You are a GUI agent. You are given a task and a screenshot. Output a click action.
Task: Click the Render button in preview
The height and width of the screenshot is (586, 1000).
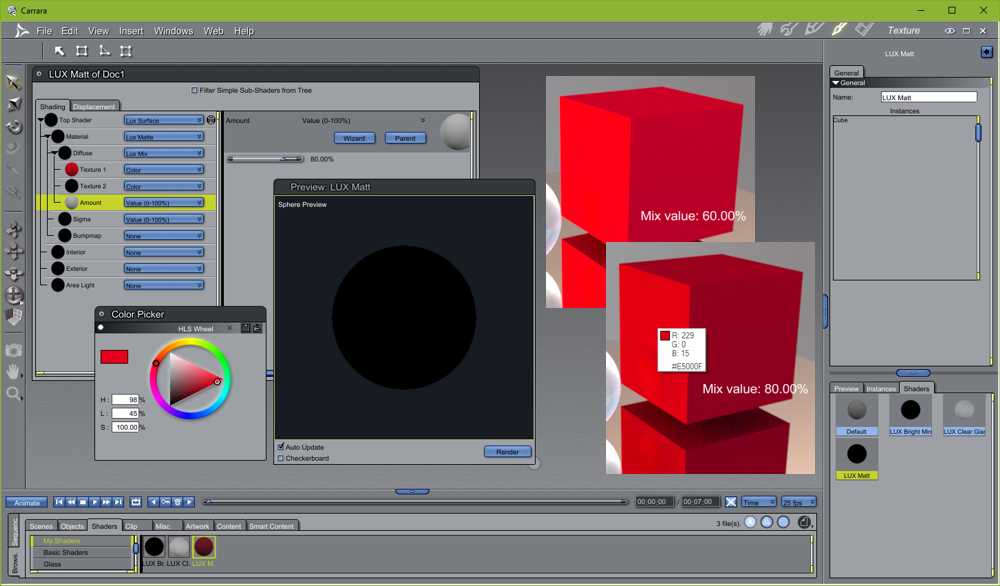pos(507,451)
